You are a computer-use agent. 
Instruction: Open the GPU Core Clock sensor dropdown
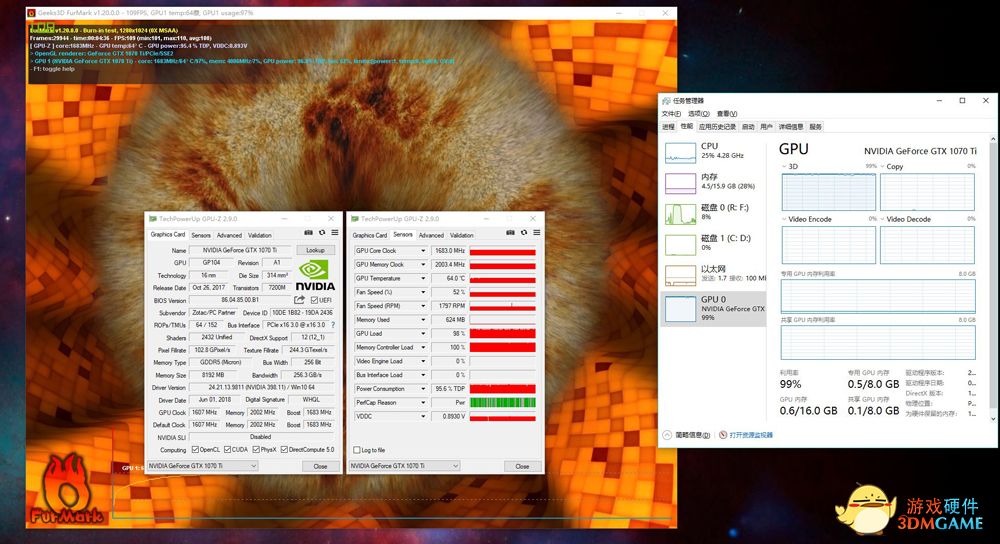pos(423,251)
